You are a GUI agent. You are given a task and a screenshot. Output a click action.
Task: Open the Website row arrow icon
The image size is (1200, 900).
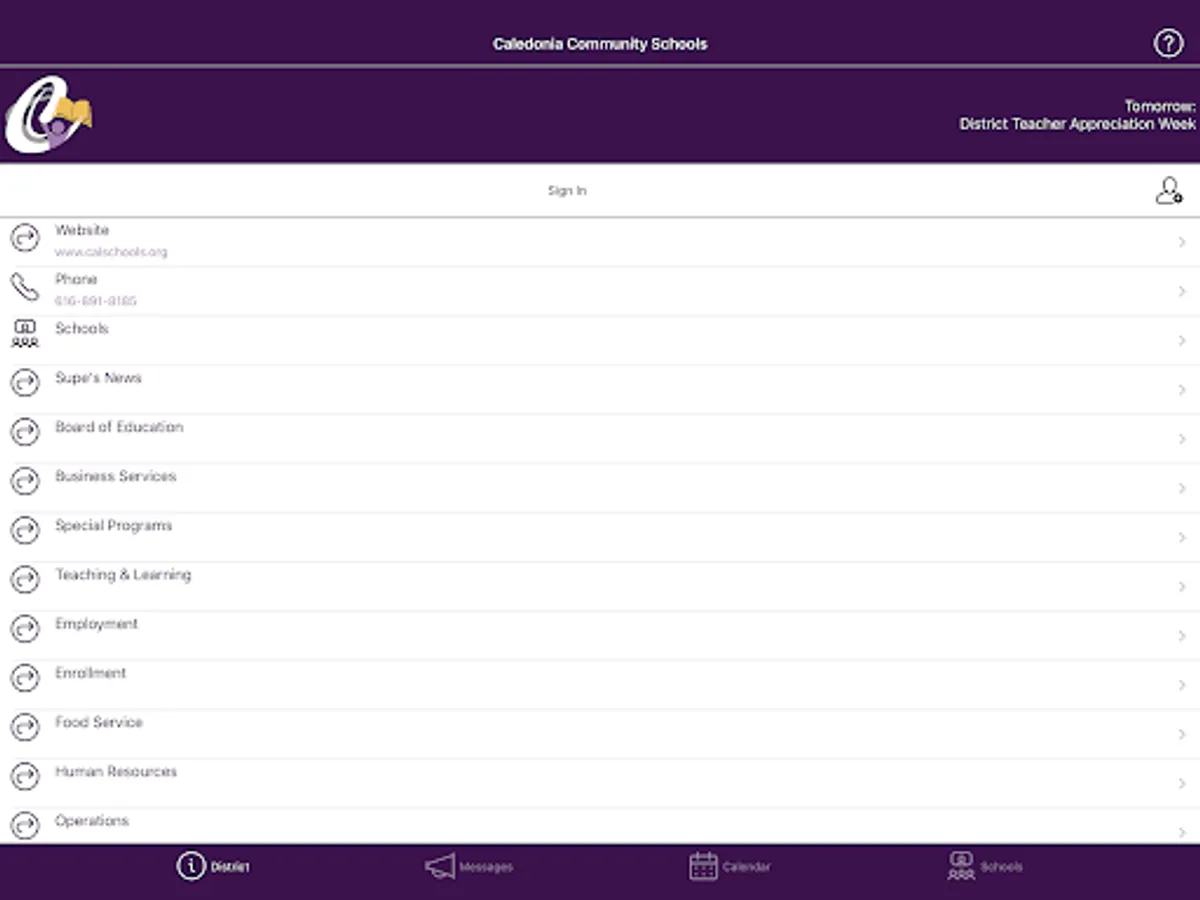point(25,240)
